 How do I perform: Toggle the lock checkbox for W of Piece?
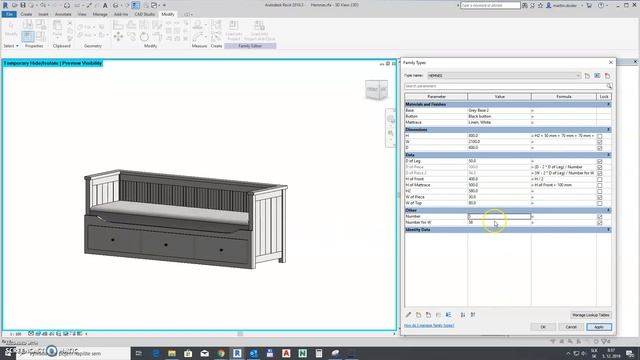tap(600, 197)
